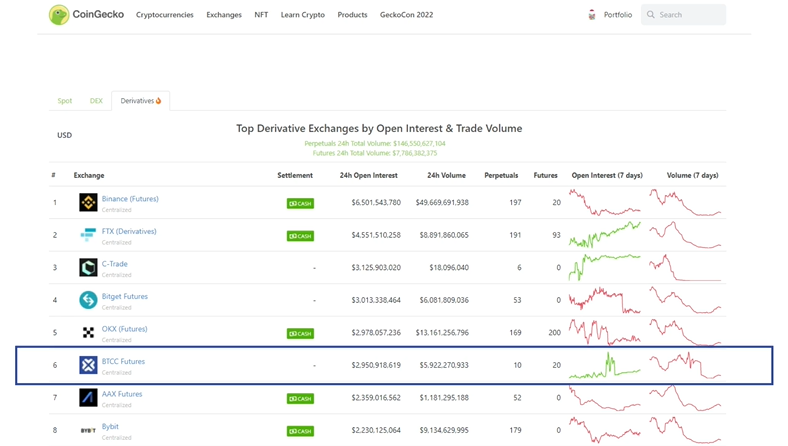Open the Portfolio link
The image size is (788, 446).
point(618,15)
